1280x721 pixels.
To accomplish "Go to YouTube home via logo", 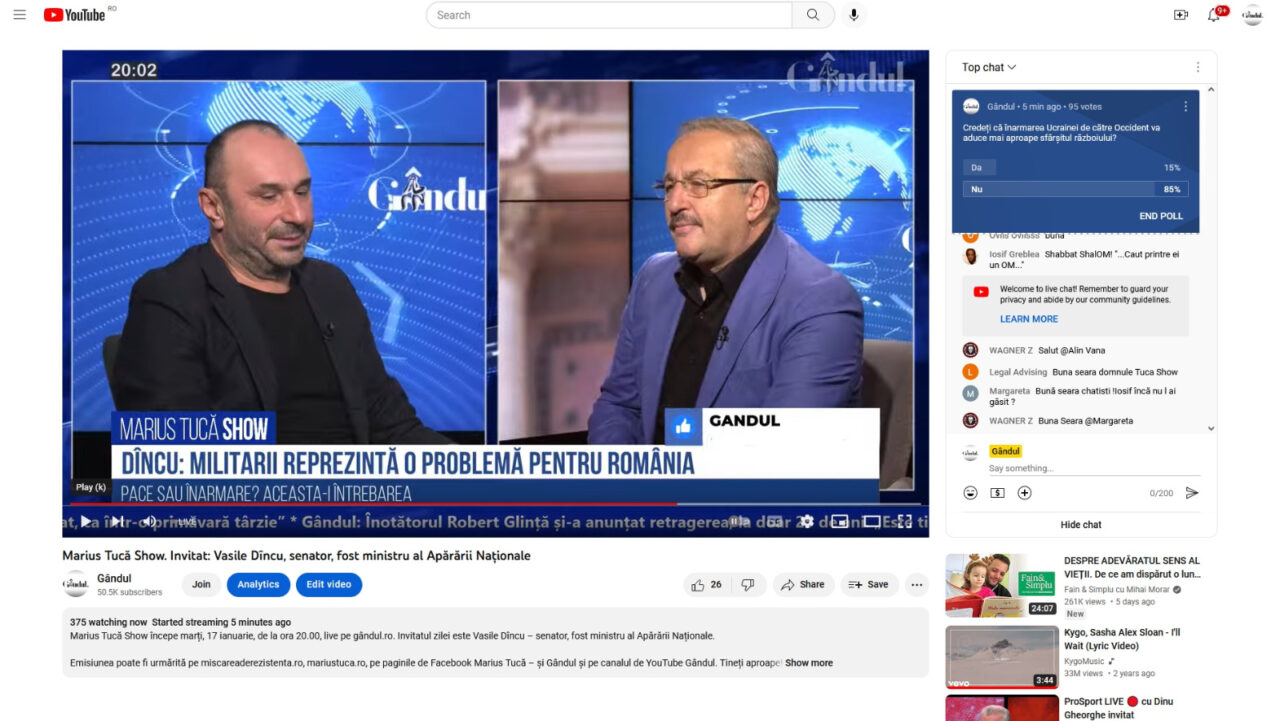I will 75,15.
